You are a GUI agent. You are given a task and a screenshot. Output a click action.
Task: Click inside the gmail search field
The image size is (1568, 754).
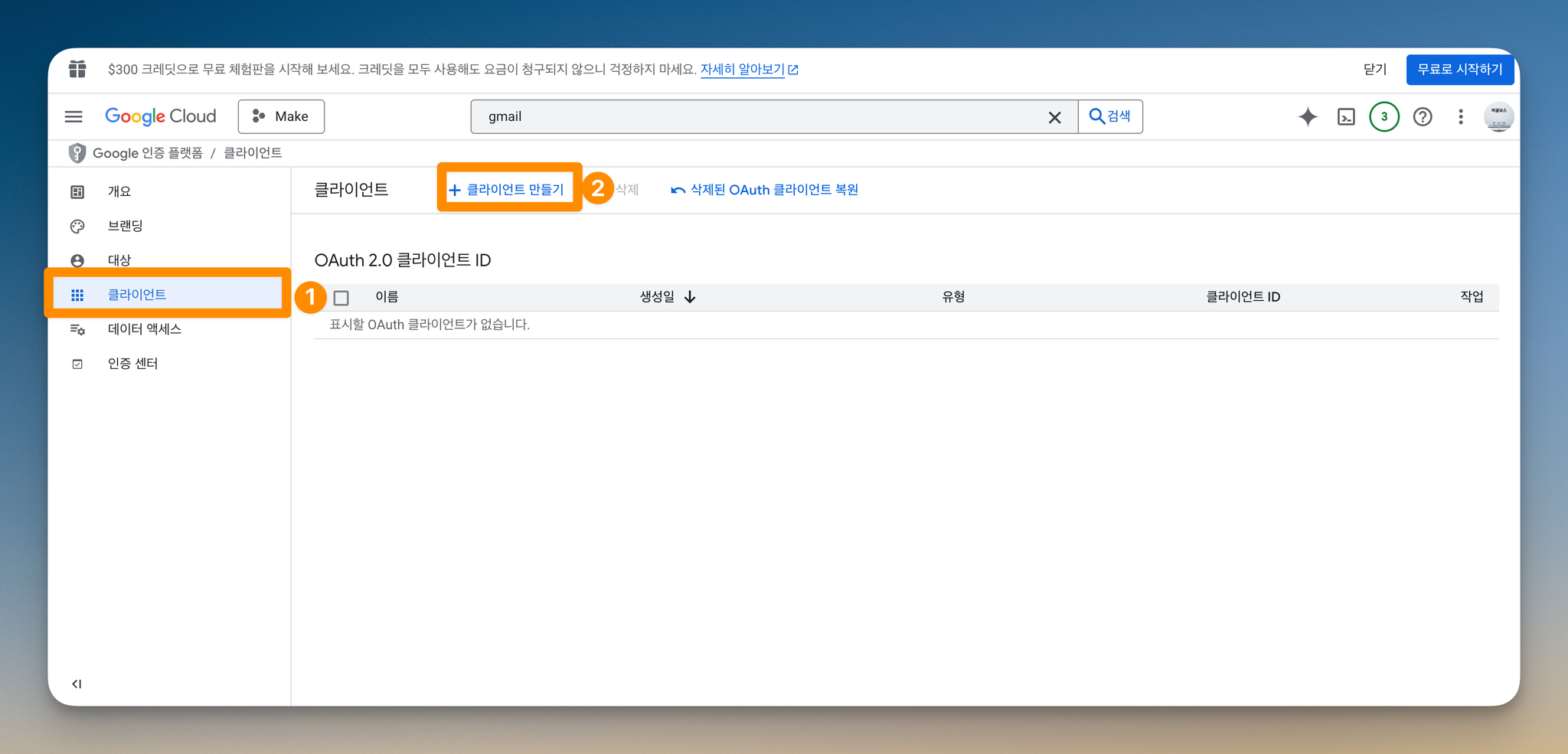click(758, 116)
